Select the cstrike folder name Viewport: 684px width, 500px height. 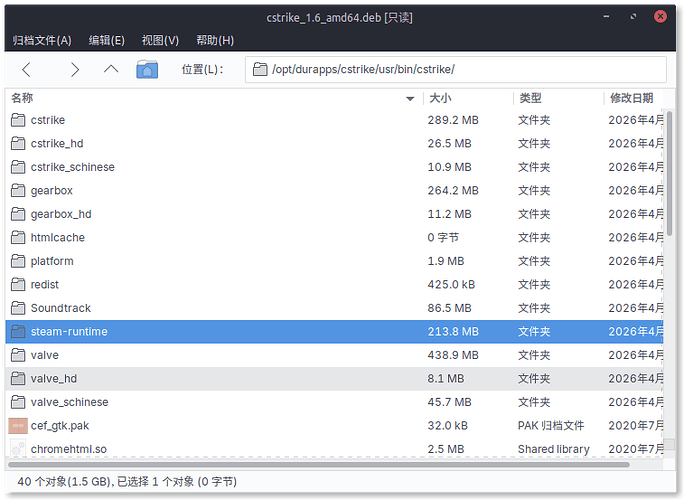click(48, 120)
